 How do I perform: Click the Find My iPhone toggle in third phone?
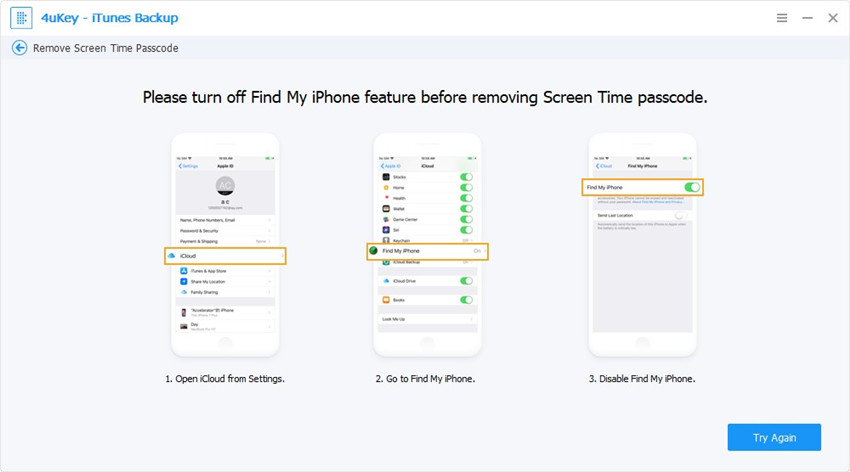(x=692, y=187)
